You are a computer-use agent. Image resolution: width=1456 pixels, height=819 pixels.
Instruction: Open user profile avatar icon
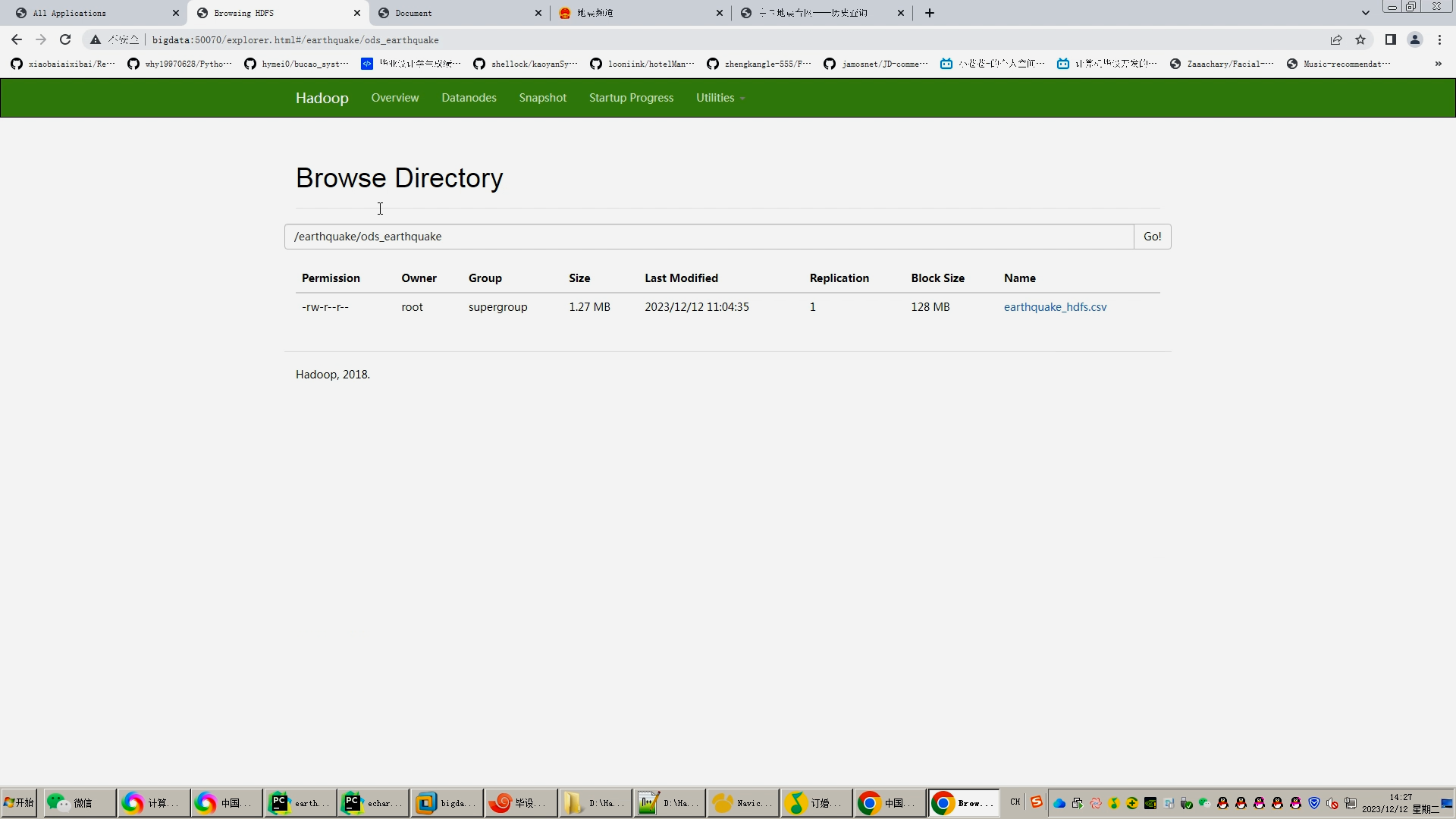click(1414, 39)
